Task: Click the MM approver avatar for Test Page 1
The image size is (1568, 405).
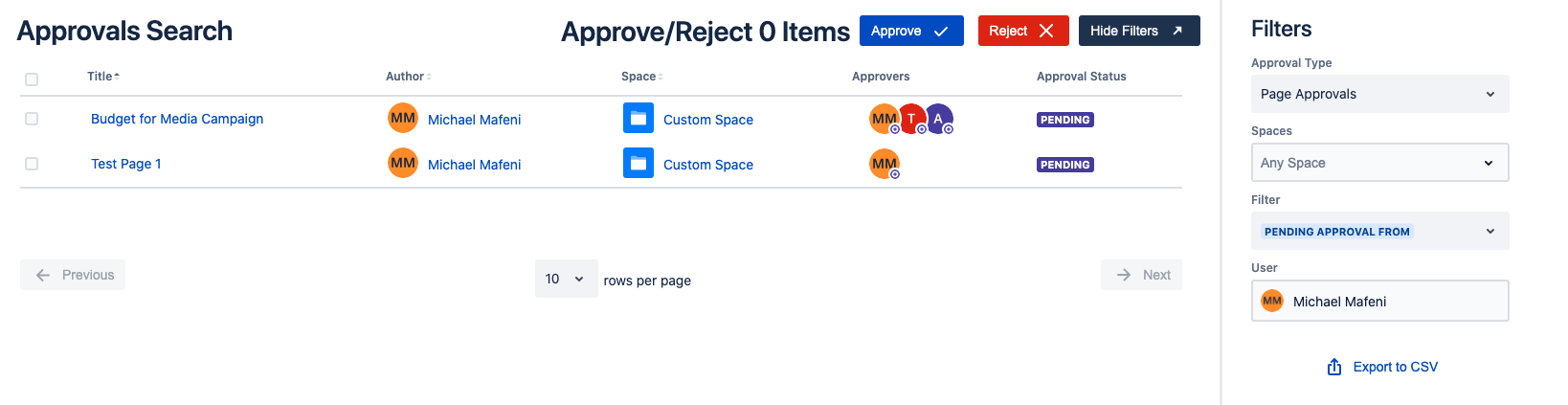Action: pyautogui.click(x=884, y=164)
